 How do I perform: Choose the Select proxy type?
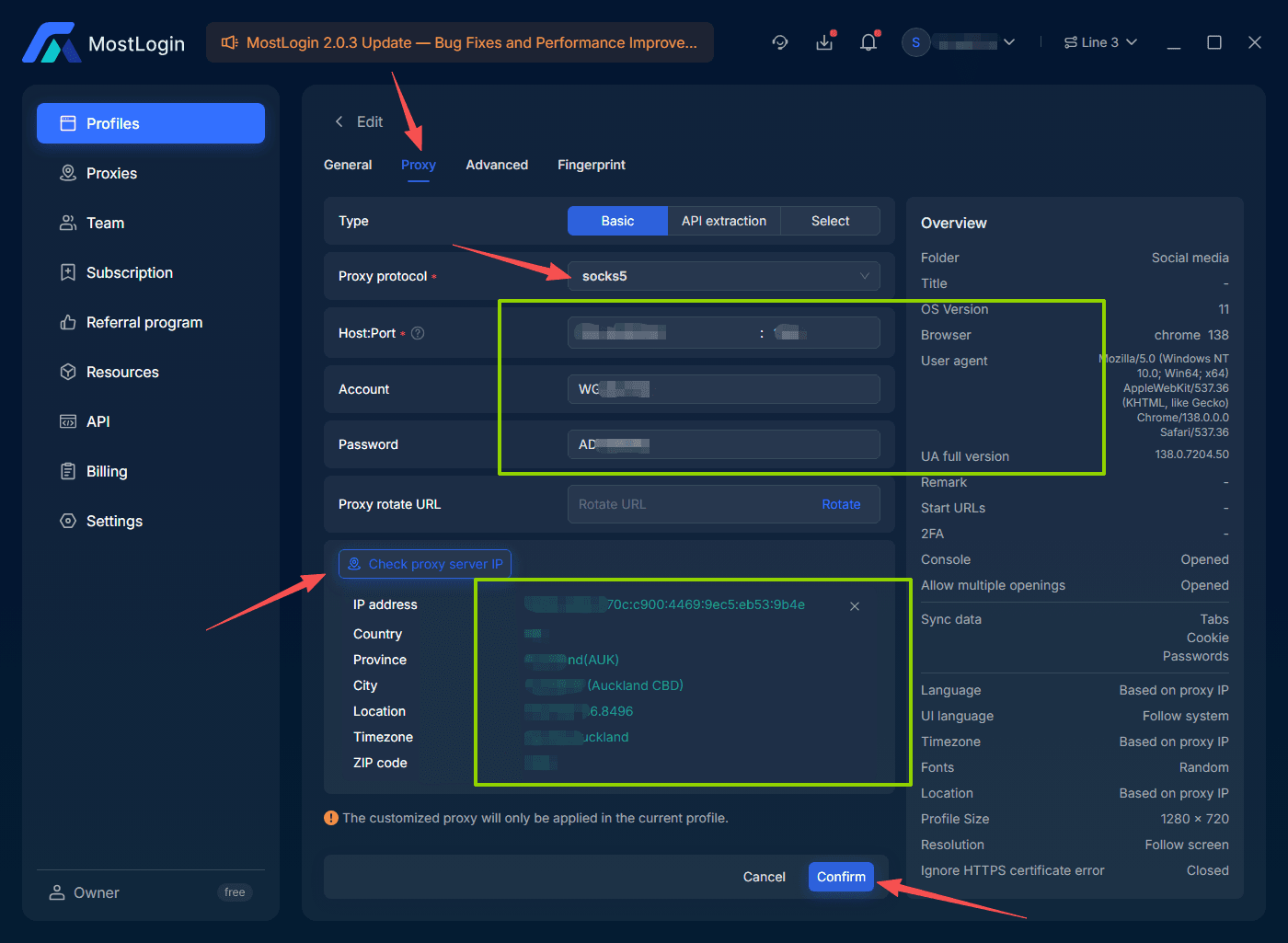coord(831,221)
